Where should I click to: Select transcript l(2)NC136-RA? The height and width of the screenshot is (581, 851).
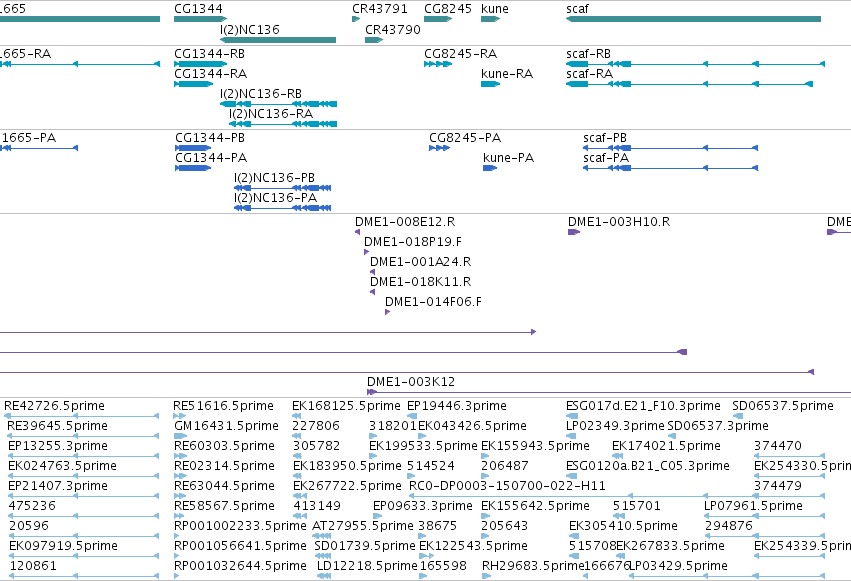click(283, 124)
